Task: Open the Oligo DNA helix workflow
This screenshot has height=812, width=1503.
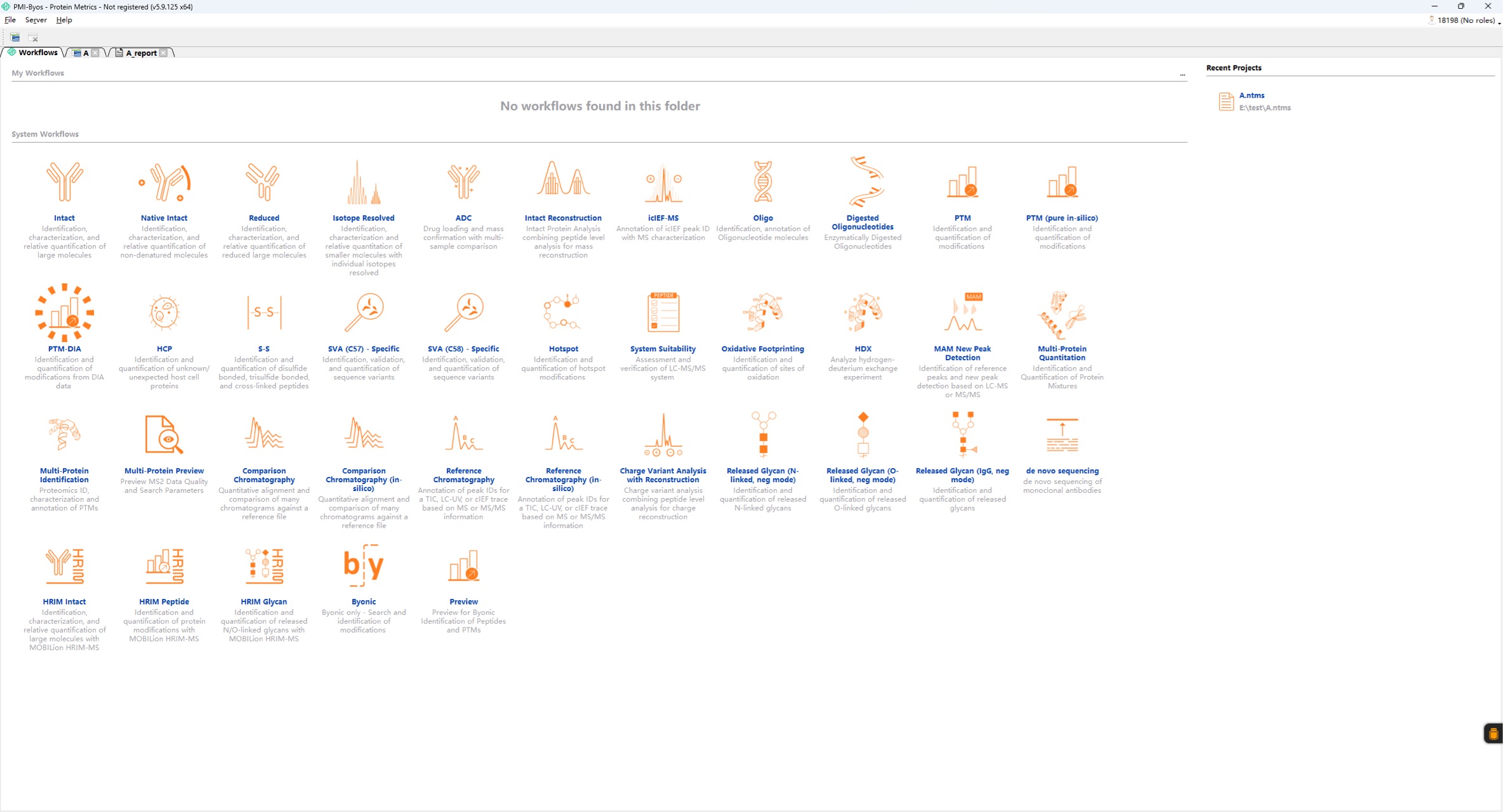Action: coord(763,183)
